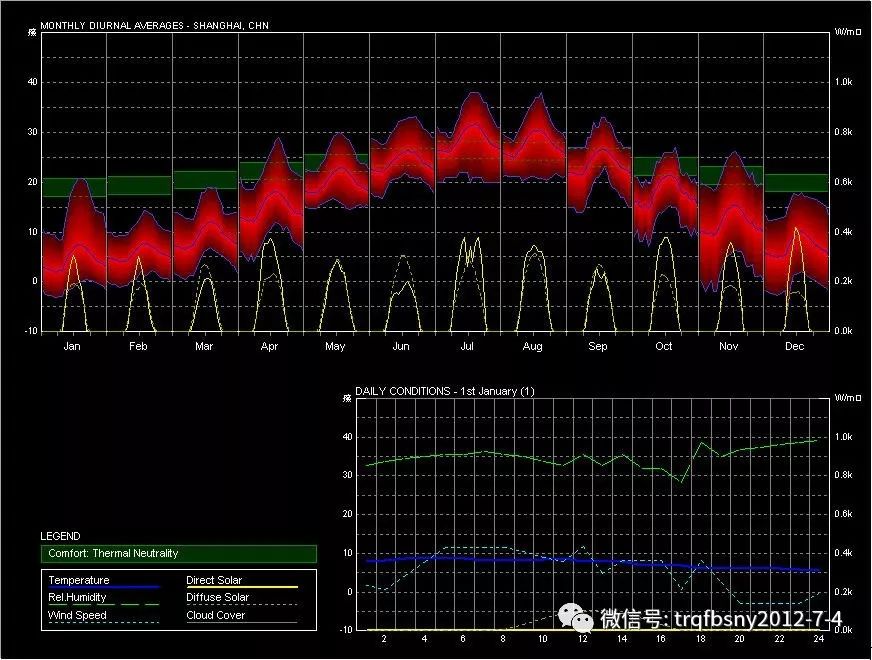Click the August red temperature band
This screenshot has height=660, width=872.
532,145
